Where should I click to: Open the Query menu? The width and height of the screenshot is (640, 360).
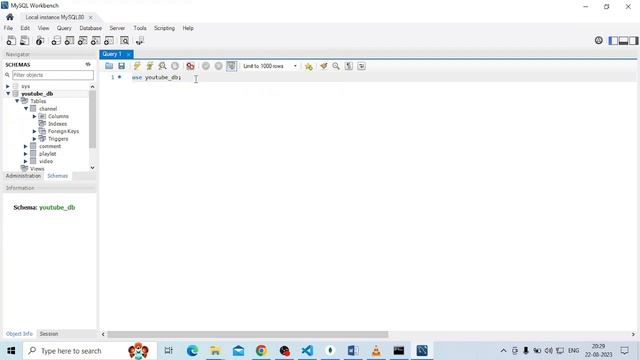pos(64,28)
